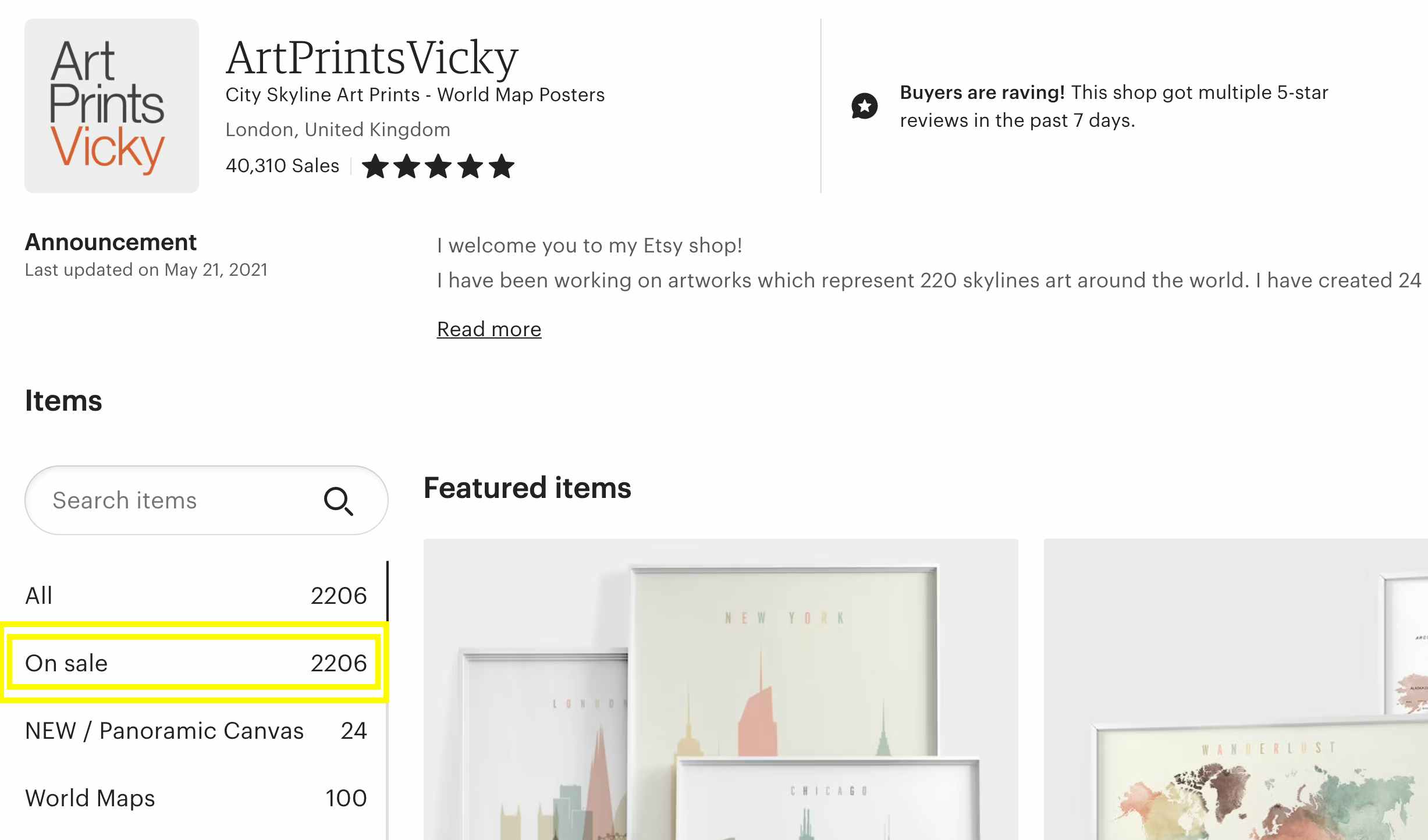The image size is (1428, 840).
Task: Open the World Maps section
Action: 195,798
